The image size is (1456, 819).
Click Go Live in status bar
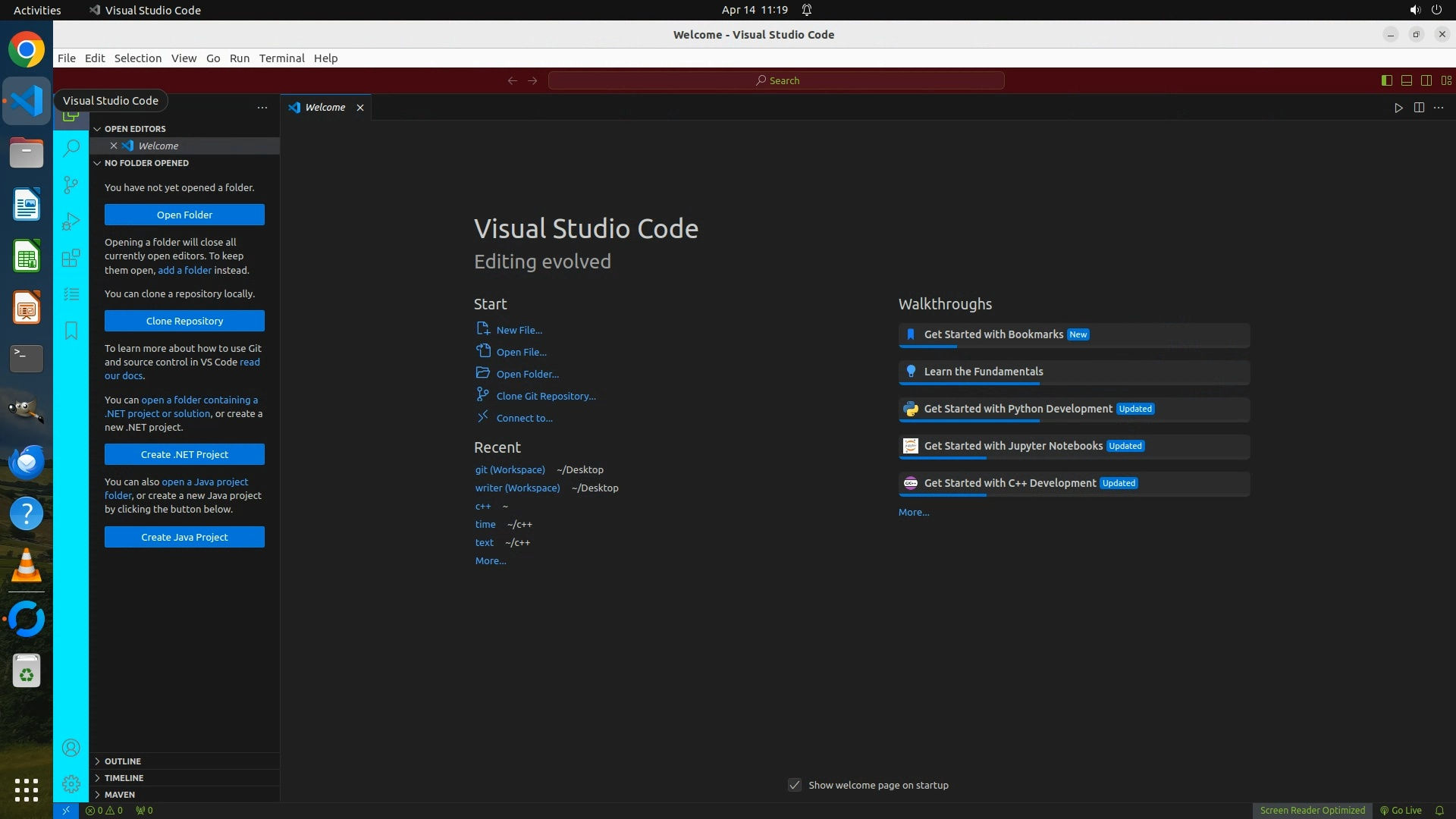click(1401, 811)
